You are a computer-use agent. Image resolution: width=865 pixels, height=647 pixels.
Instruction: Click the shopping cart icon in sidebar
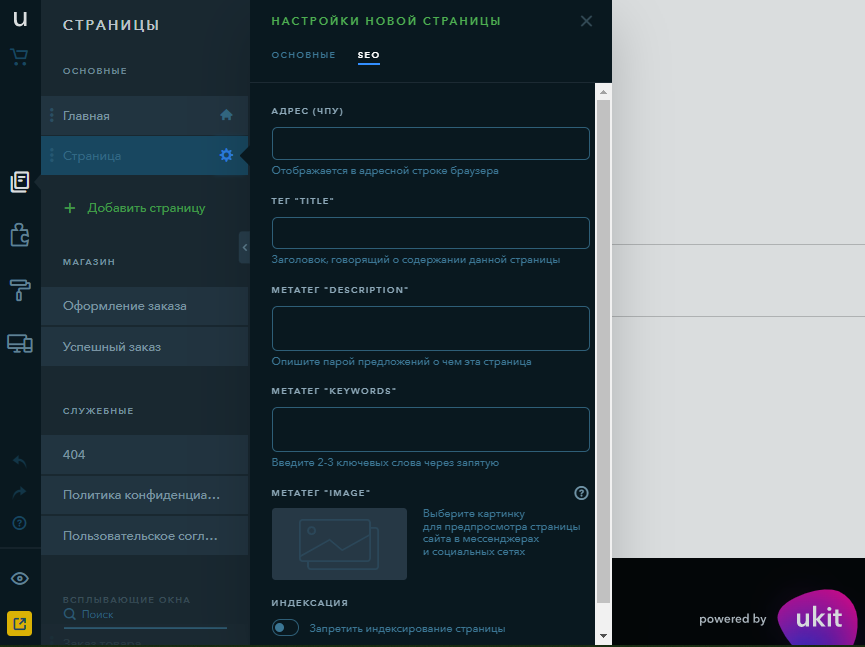tap(19, 57)
